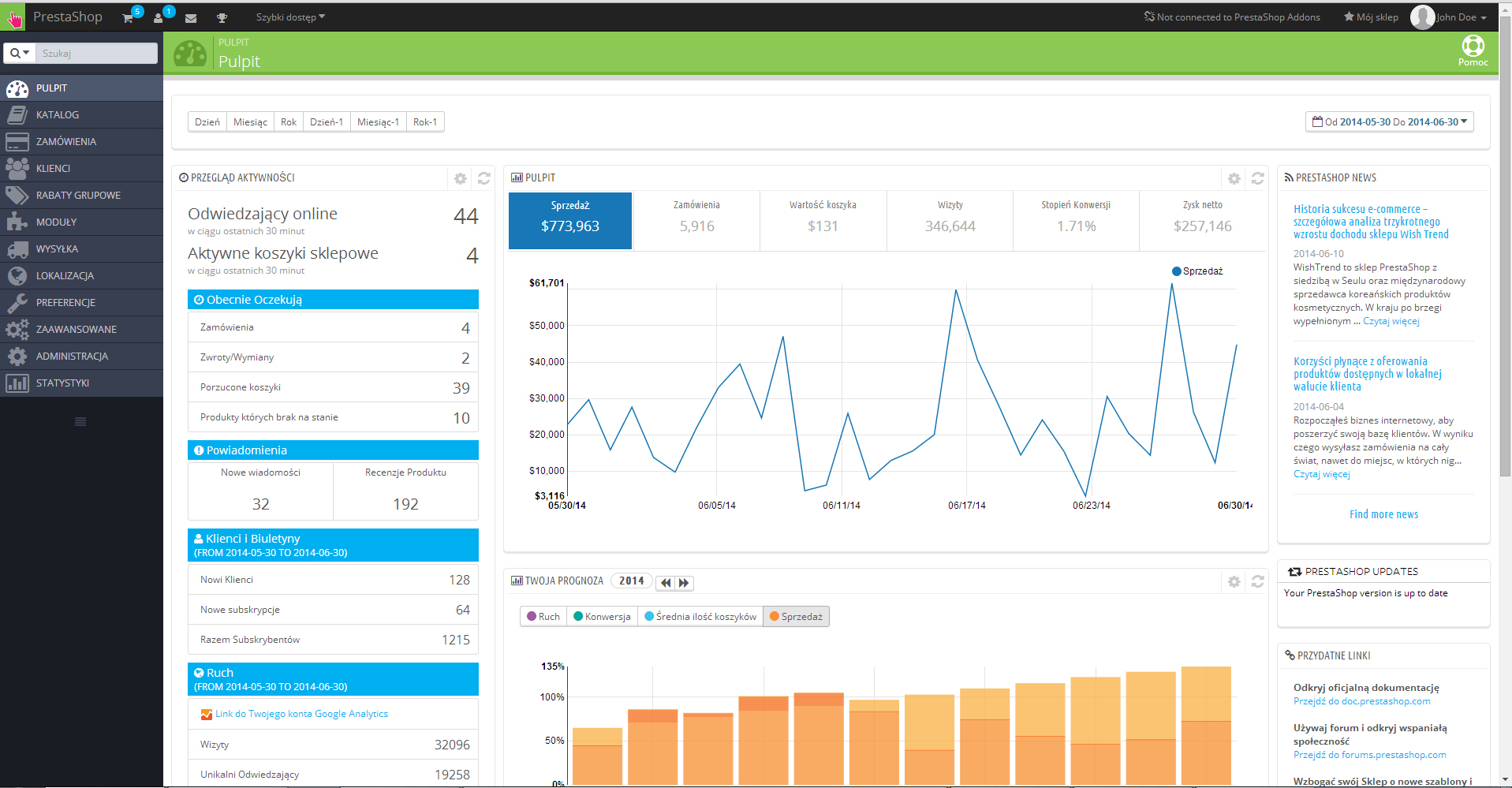
Task: Select the Zamówienia KPI tab
Action: point(696,221)
